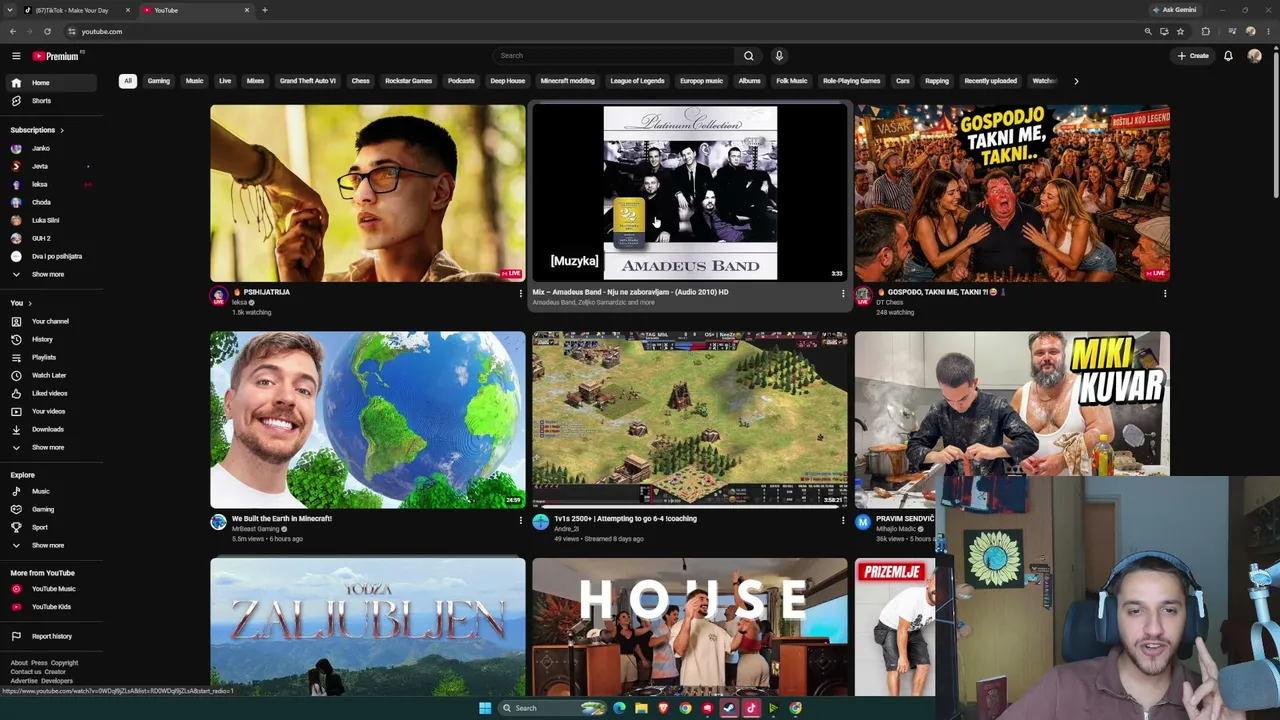This screenshot has width=1280, height=720.
Task: Start voice search with the microphone
Action: (779, 56)
